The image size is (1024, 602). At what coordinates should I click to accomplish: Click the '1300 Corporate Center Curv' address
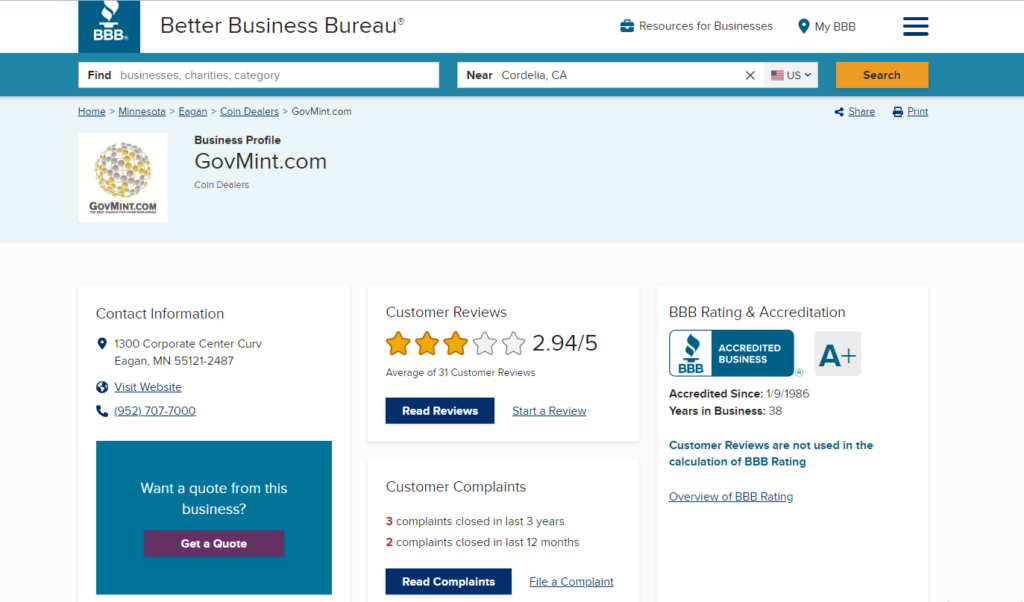click(188, 343)
